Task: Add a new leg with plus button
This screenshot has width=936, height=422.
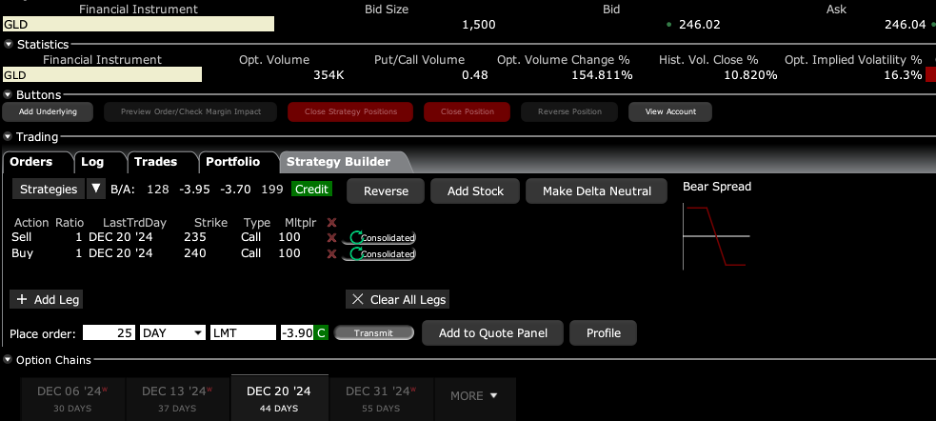Action: pos(46,299)
